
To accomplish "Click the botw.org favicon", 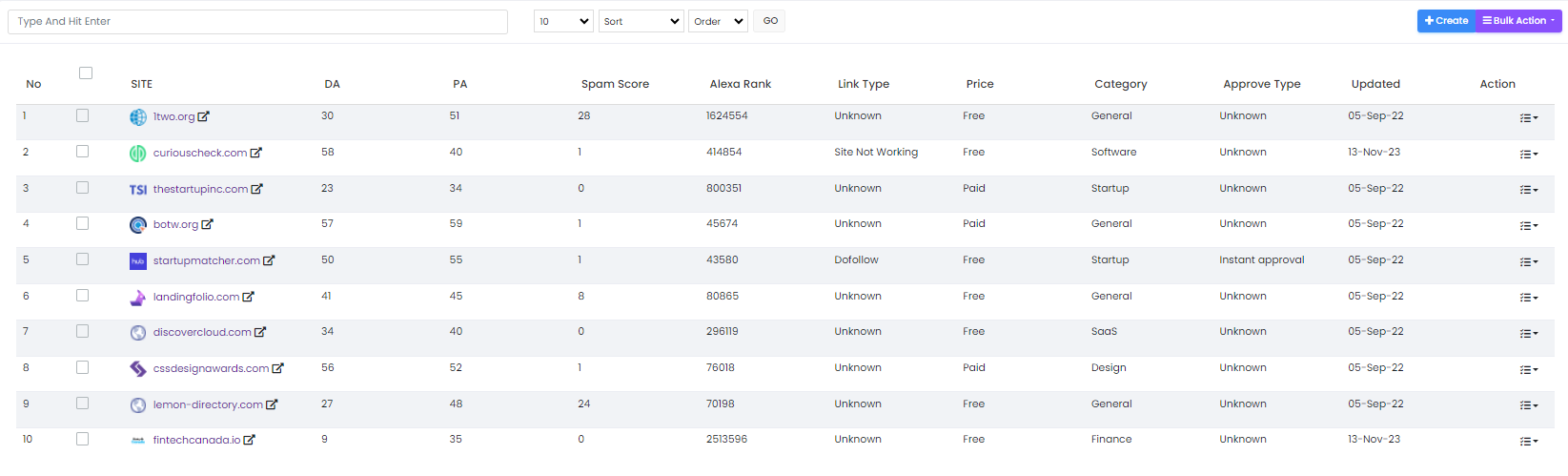I will [138, 225].
